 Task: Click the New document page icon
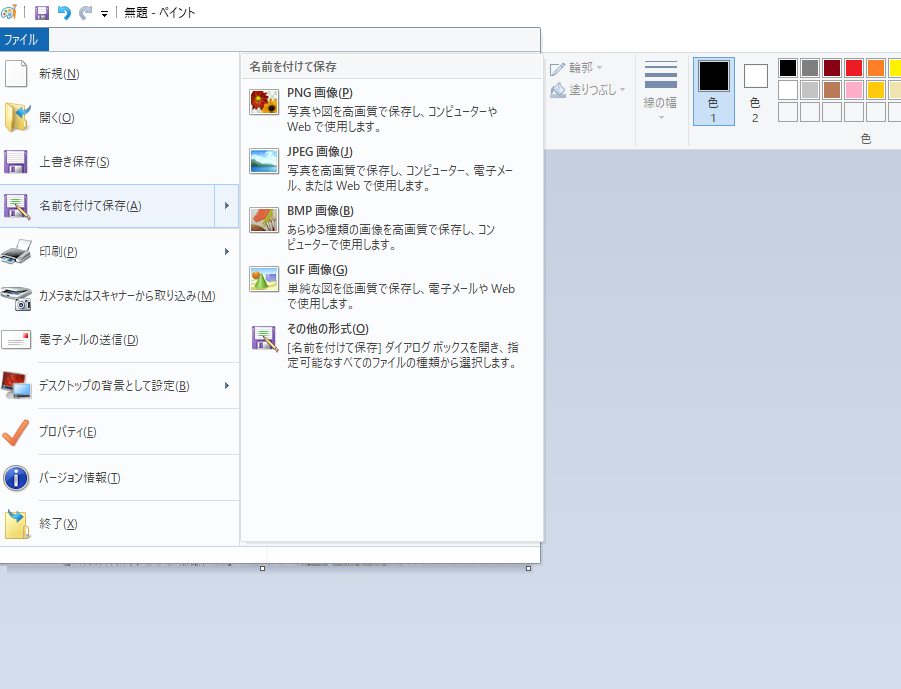(16, 74)
